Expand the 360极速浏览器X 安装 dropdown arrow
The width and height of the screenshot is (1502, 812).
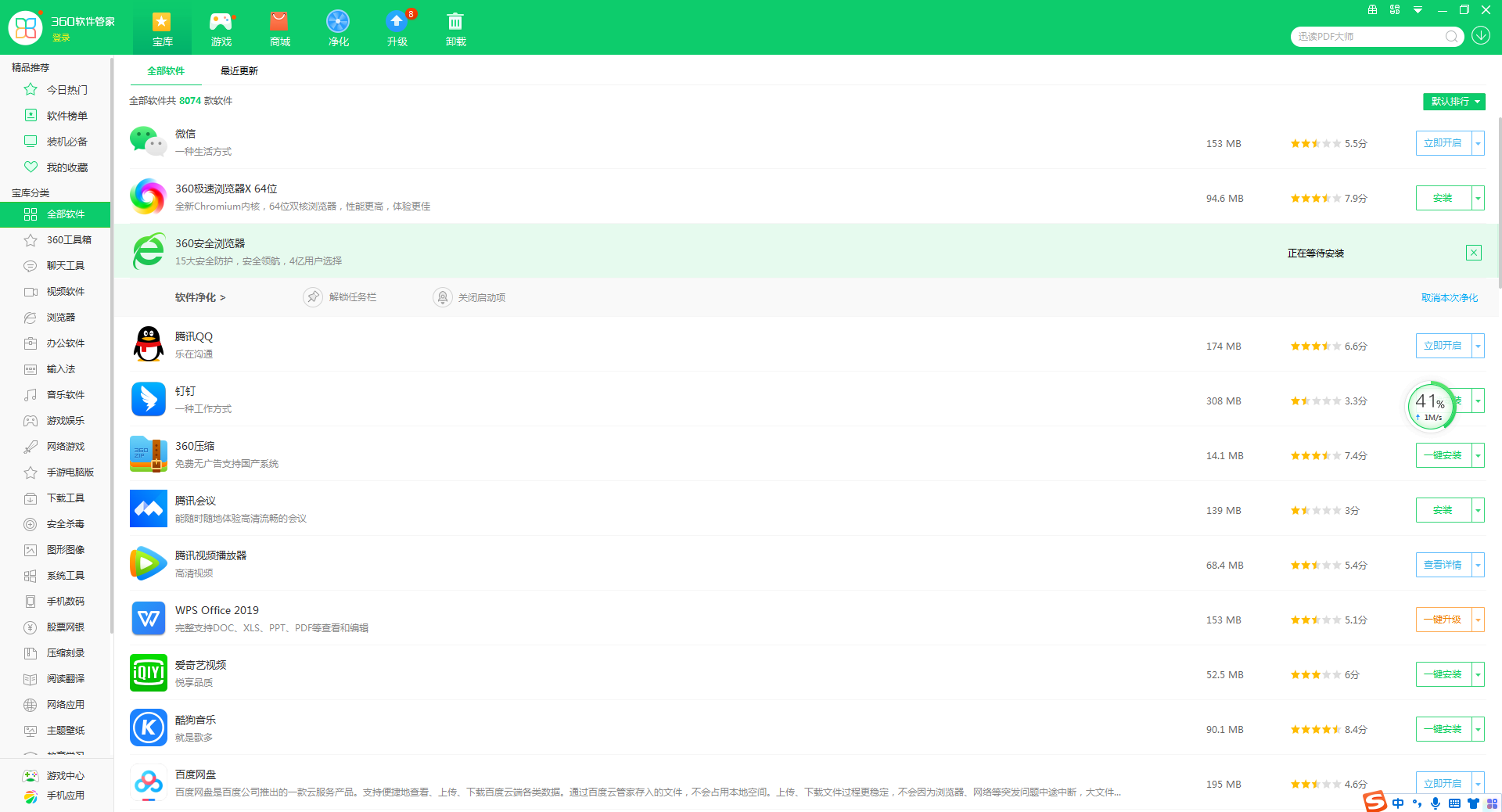click(x=1478, y=198)
